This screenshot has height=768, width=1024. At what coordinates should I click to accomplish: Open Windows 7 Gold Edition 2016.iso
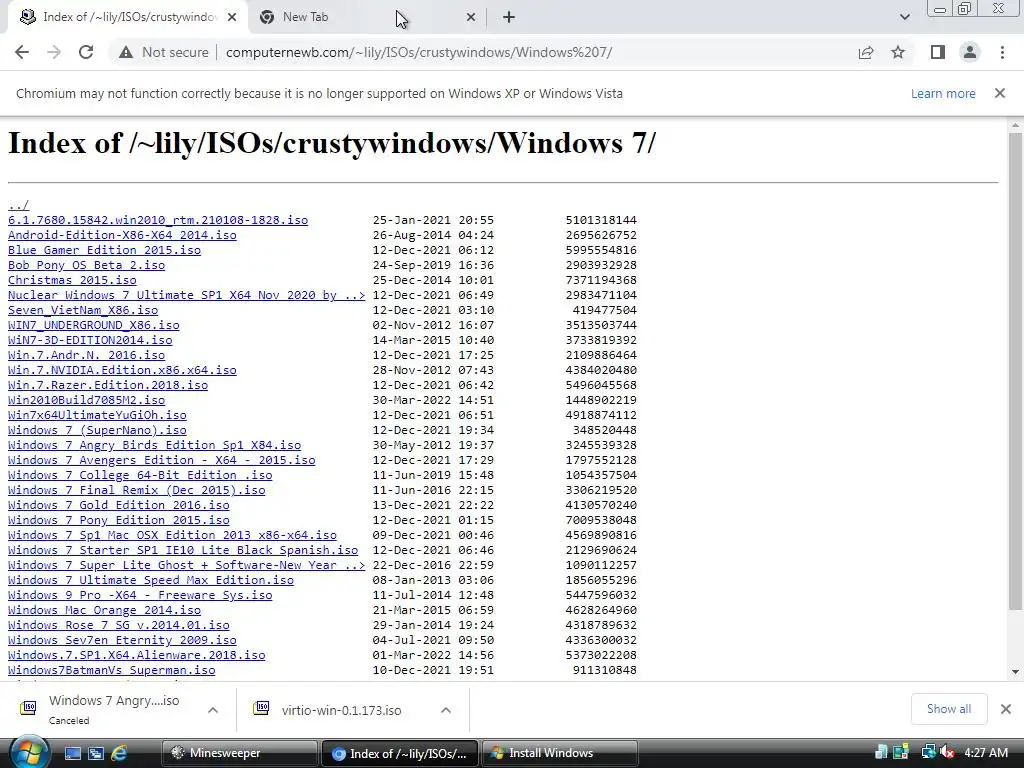(119, 505)
